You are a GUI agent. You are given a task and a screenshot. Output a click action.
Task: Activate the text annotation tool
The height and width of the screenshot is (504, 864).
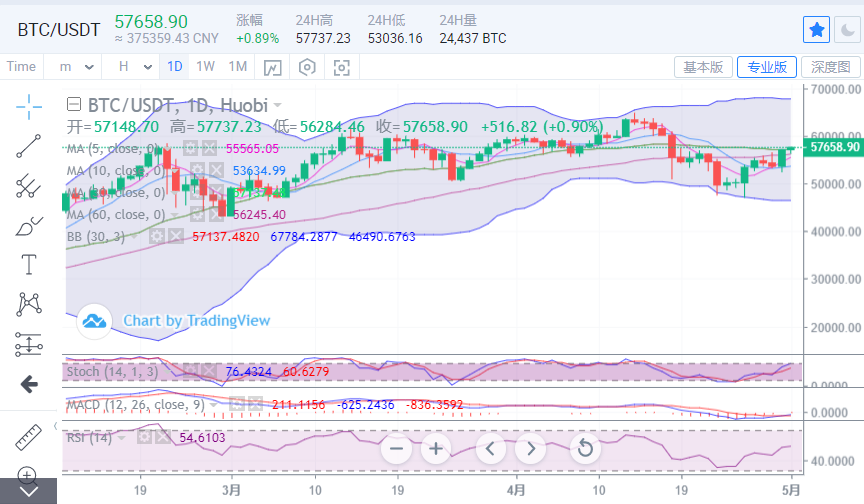click(x=28, y=265)
